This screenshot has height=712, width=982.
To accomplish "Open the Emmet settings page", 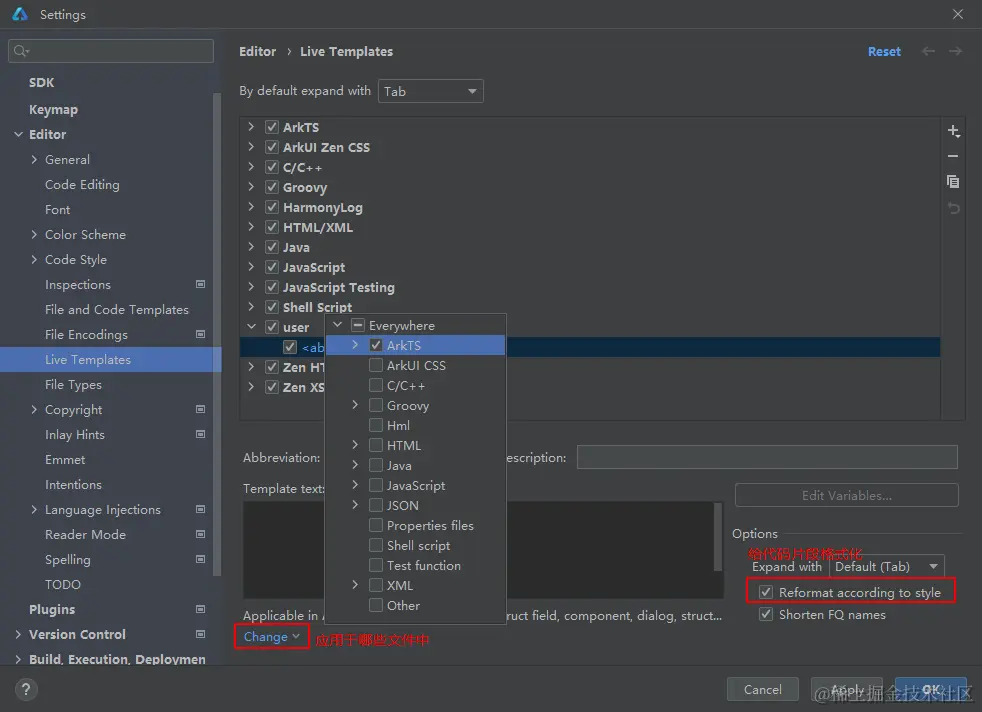I will pos(65,460).
